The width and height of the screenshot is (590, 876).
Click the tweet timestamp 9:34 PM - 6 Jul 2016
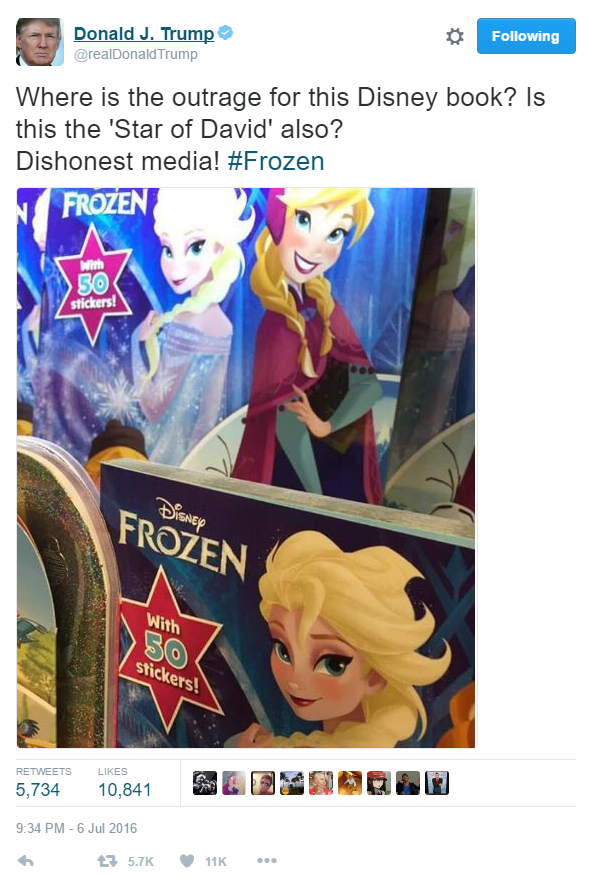tap(77, 828)
